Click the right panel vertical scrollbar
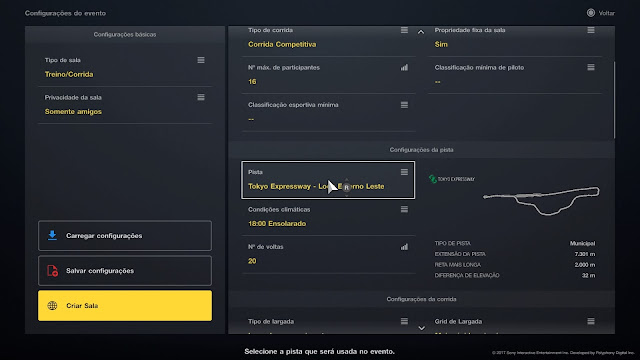The height and width of the screenshot is (360, 640). [614, 100]
